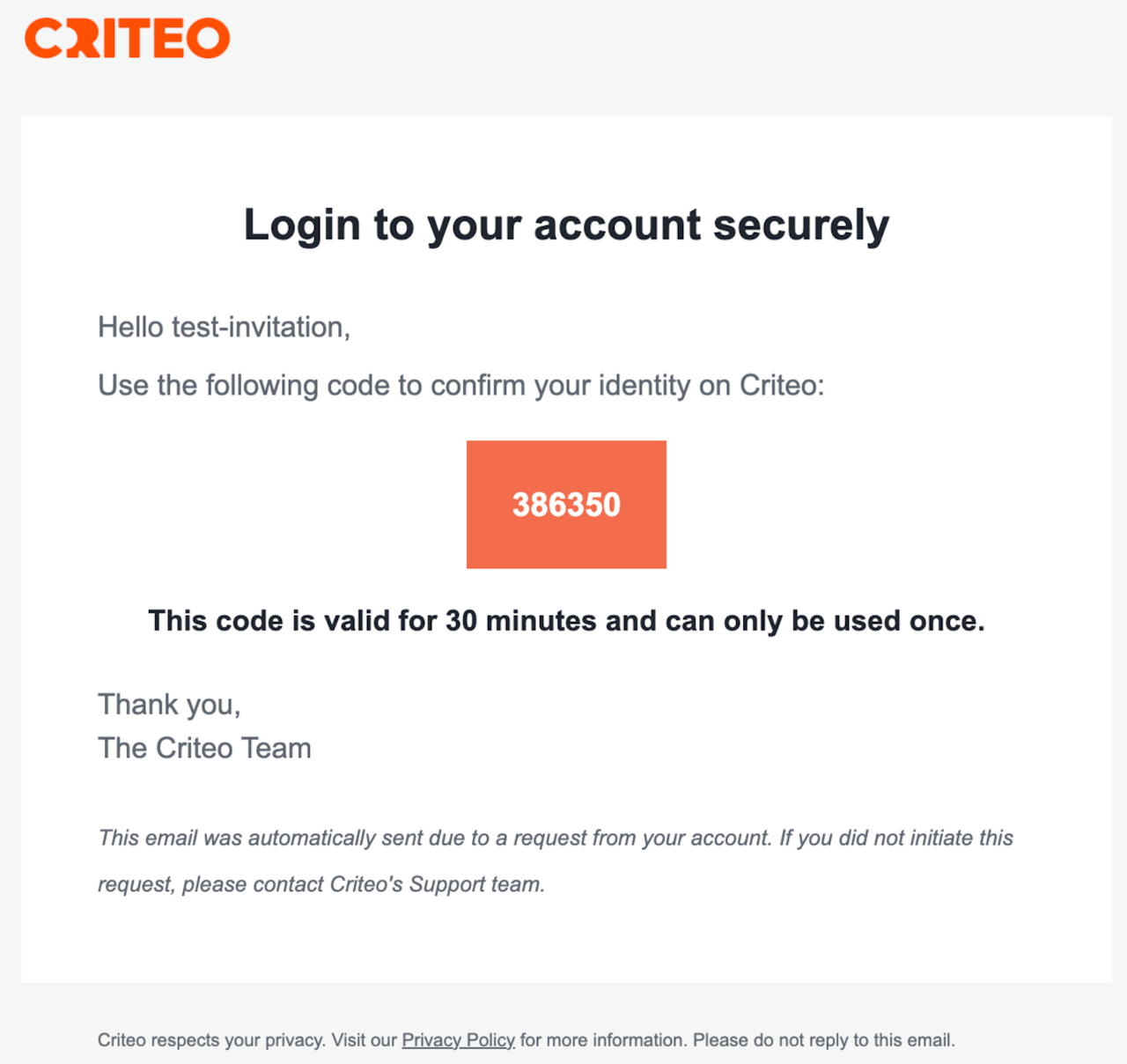This screenshot has height=1064, width=1127.
Task: Click the word "securely" in the heading
Action: click(x=800, y=225)
